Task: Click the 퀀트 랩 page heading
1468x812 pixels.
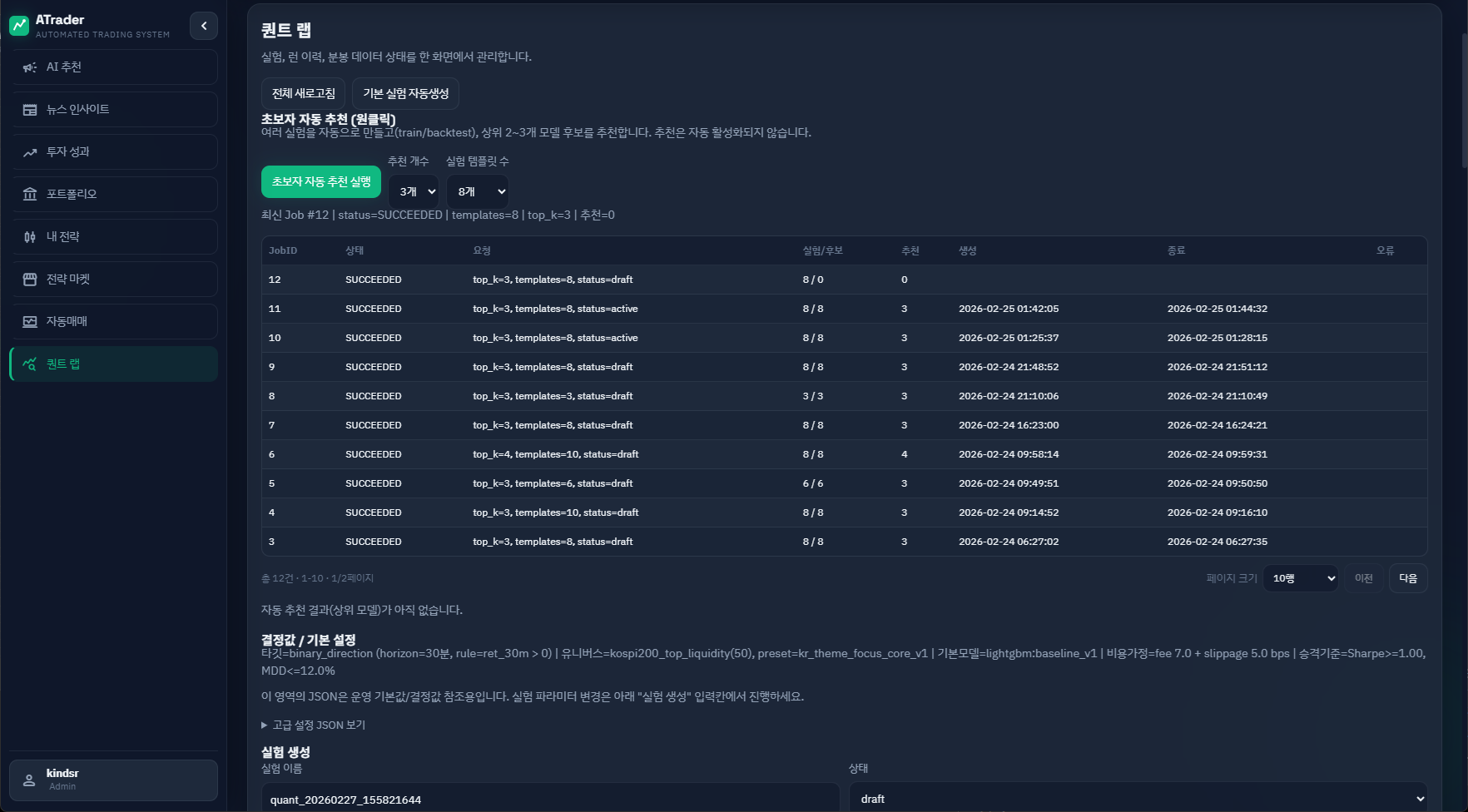Action: click(x=286, y=30)
